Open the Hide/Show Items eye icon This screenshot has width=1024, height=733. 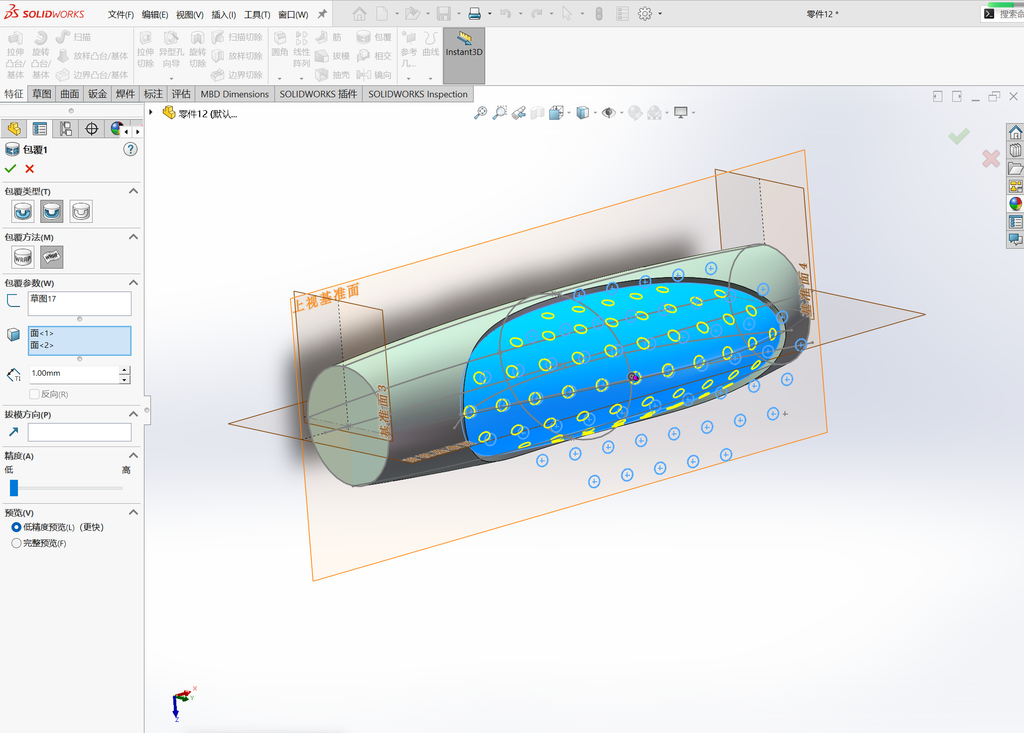click(x=609, y=112)
